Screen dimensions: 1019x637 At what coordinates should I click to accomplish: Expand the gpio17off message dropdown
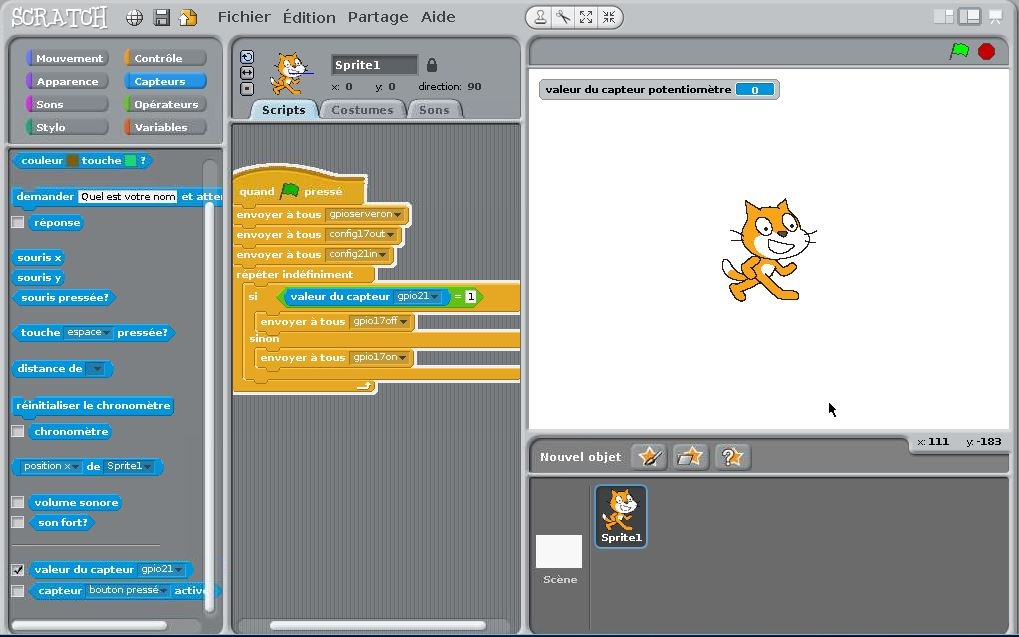tap(405, 322)
